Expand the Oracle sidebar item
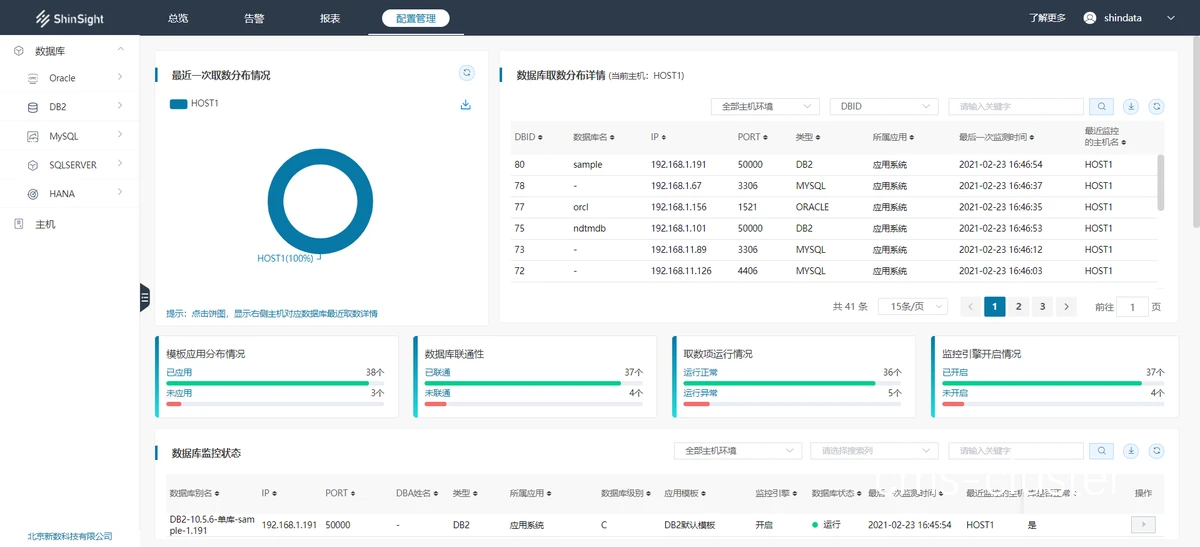This screenshot has height=547, width=1200. pos(120,77)
